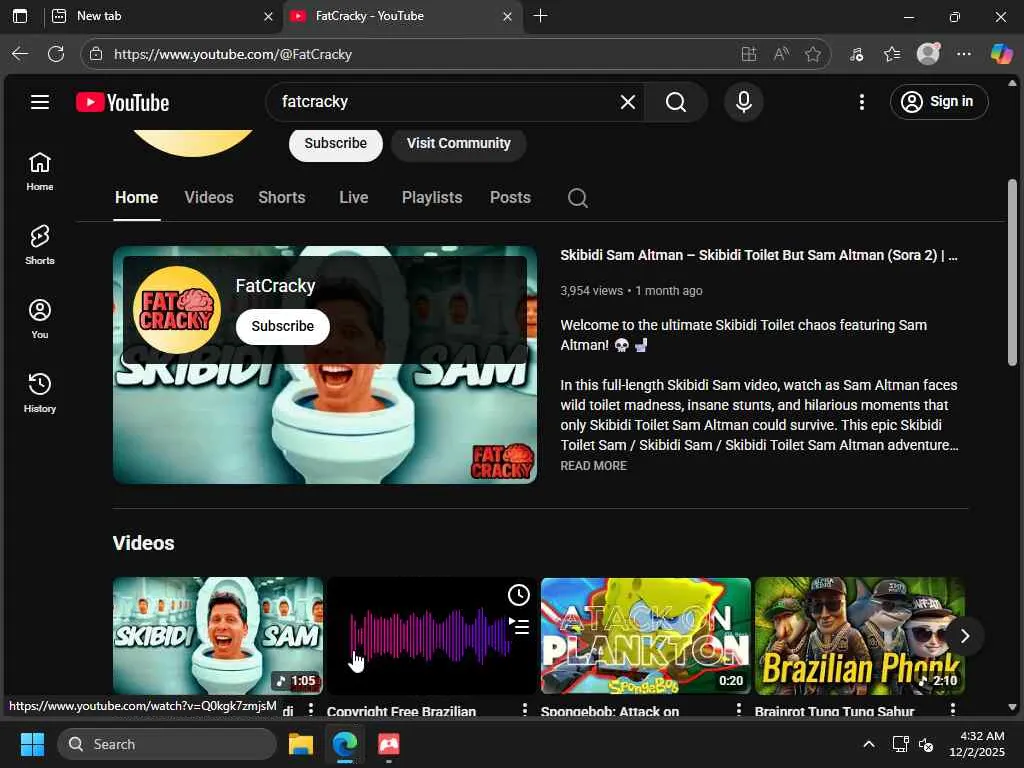The image size is (1024, 768).
Task: Open the Edge favorites list icon
Action: (891, 54)
